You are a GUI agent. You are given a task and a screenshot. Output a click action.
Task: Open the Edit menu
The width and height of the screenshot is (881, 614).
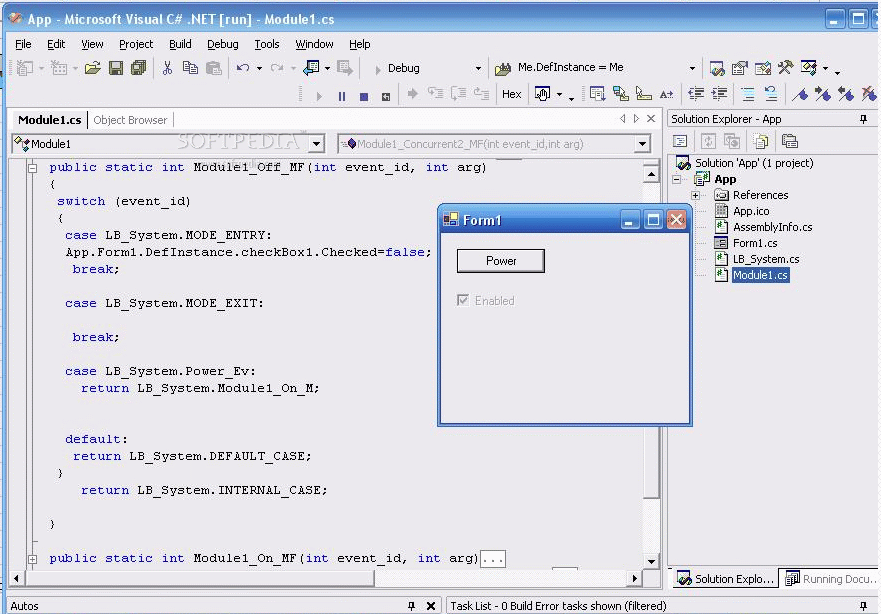click(56, 44)
